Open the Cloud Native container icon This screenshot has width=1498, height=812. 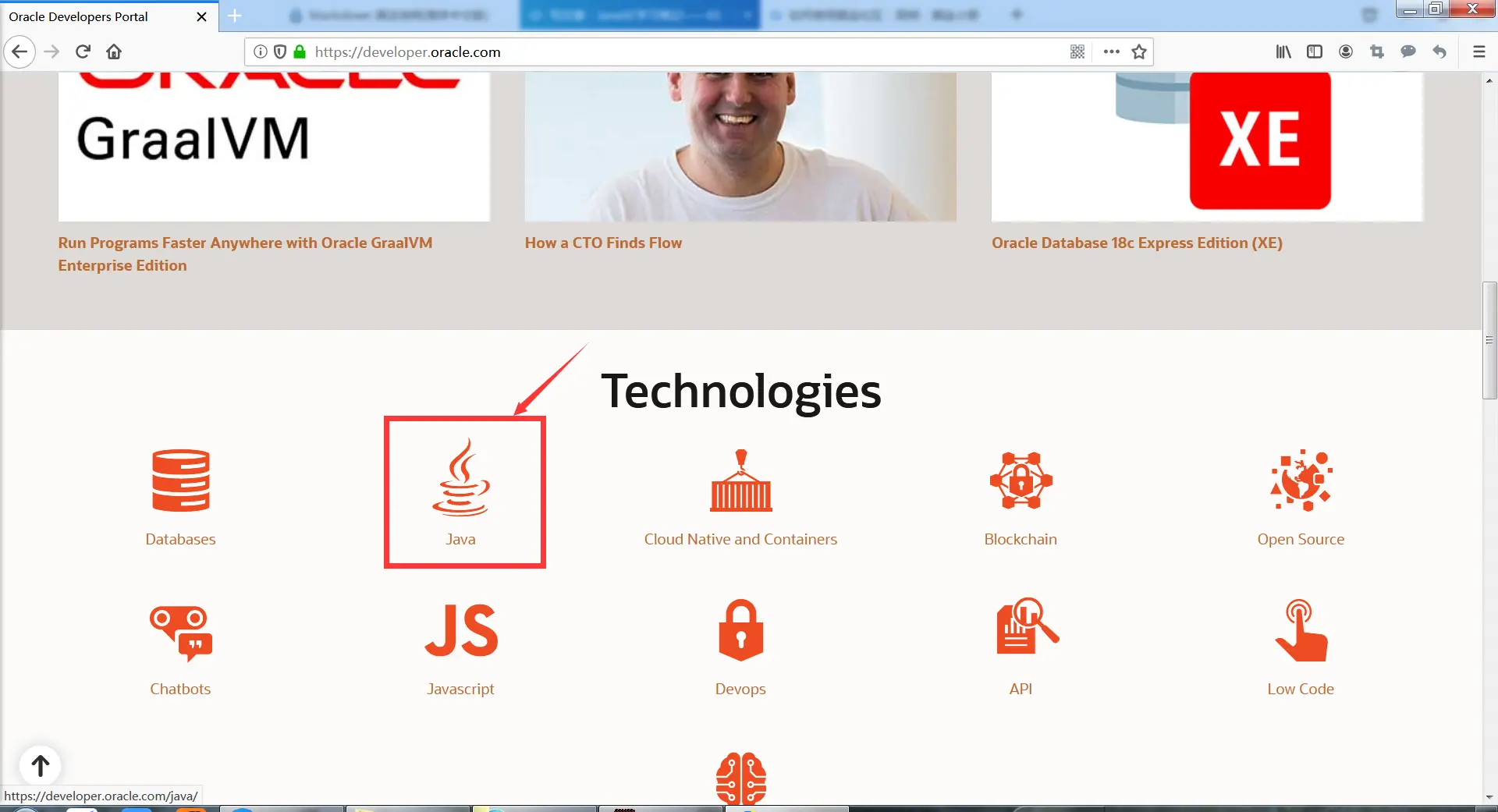pyautogui.click(x=740, y=480)
